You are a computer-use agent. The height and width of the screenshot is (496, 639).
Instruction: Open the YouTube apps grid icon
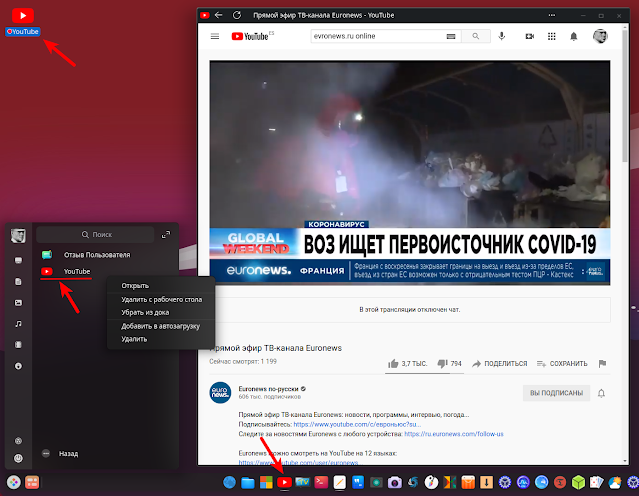(551, 36)
